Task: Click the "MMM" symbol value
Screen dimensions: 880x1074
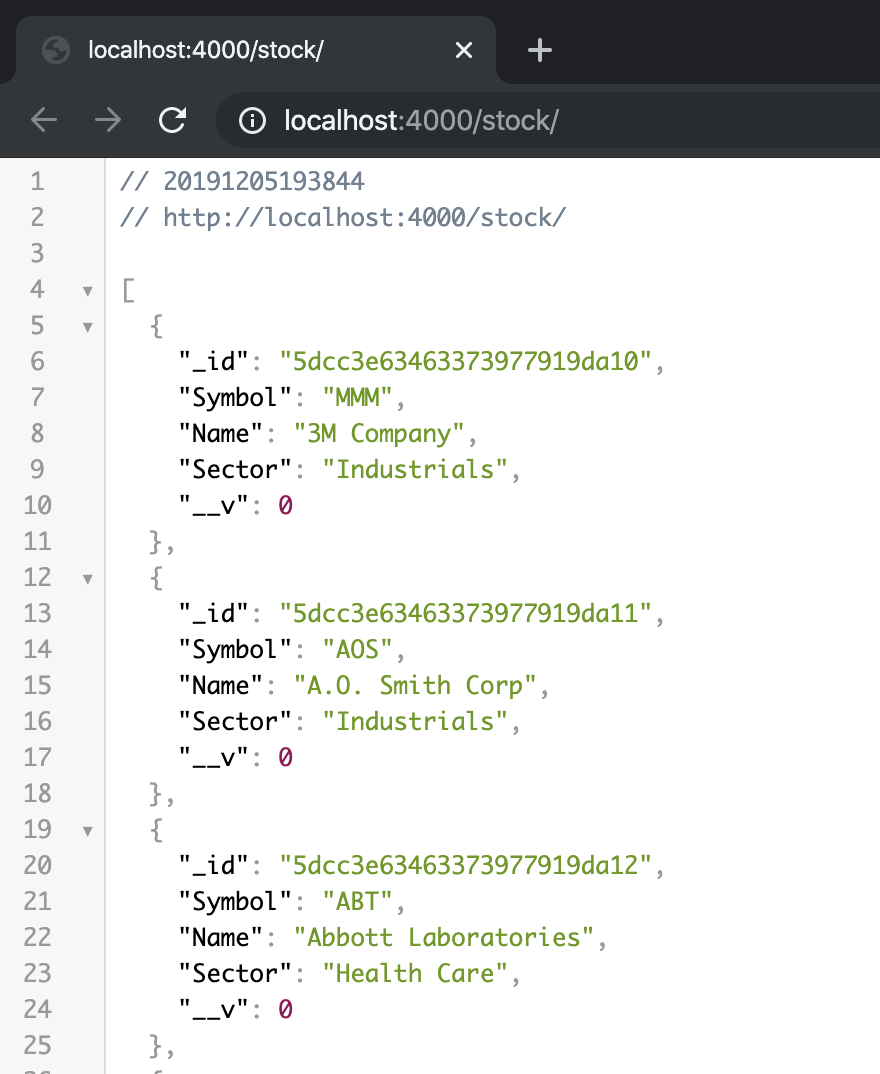Action: (357, 397)
